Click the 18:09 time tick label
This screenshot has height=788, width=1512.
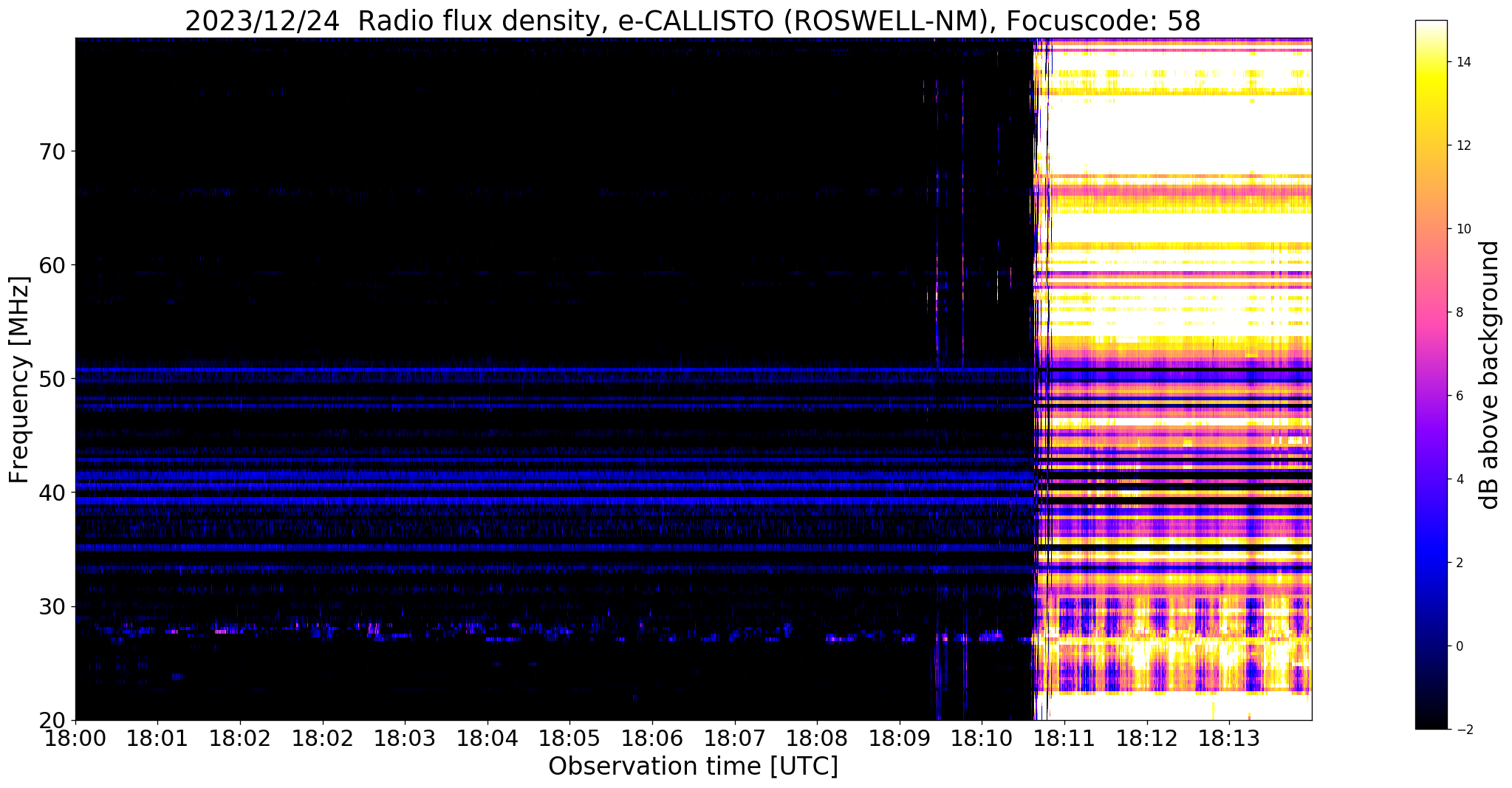click(899, 738)
